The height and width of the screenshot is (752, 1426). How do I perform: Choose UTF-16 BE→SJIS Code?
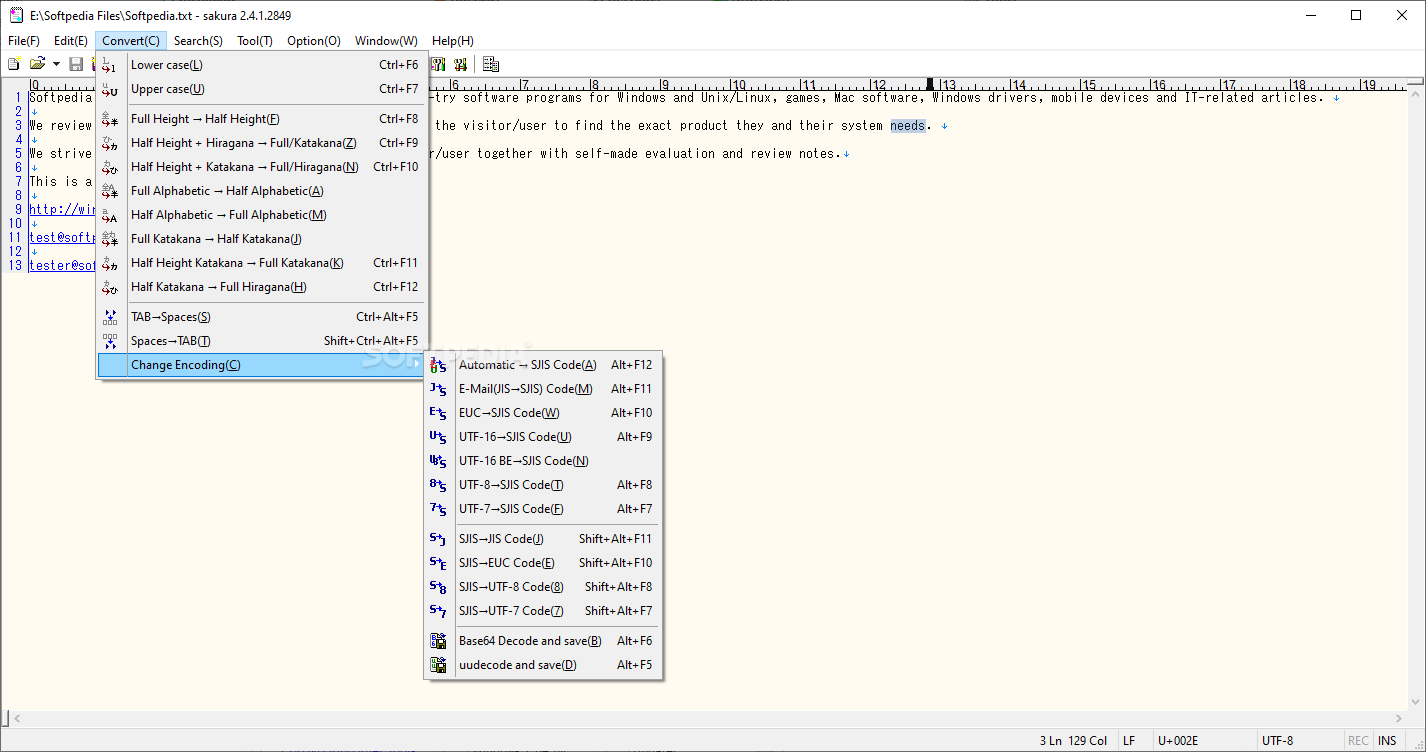click(543, 461)
